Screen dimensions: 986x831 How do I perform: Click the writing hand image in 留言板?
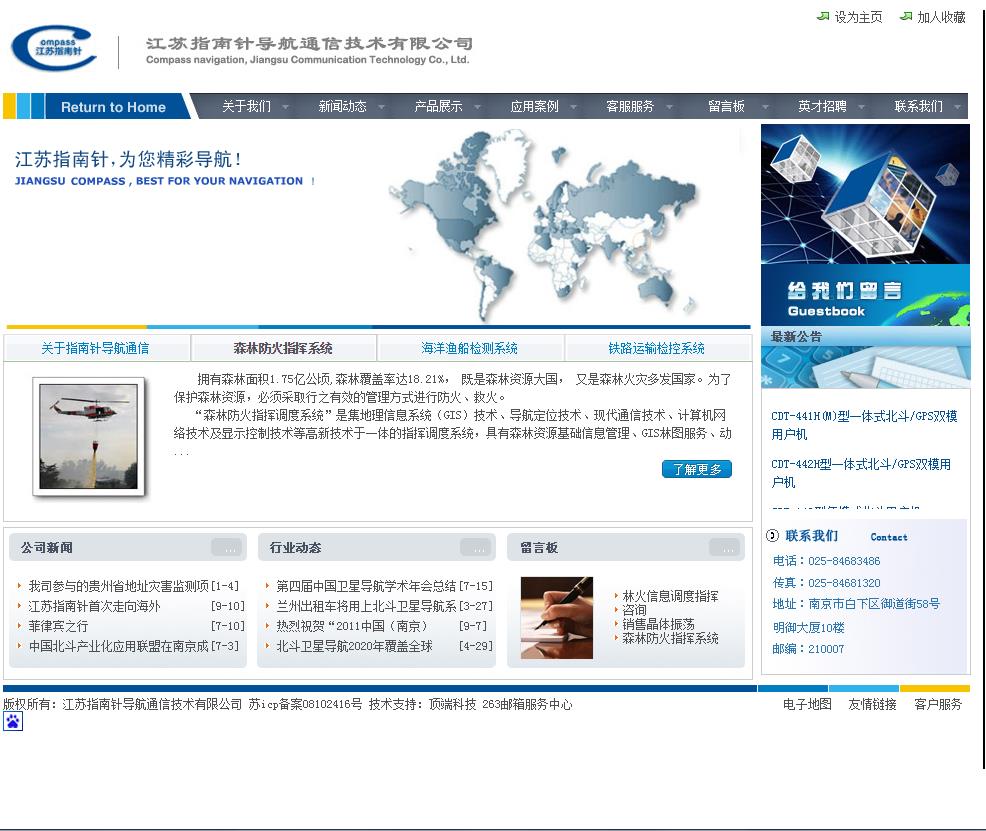click(557, 617)
